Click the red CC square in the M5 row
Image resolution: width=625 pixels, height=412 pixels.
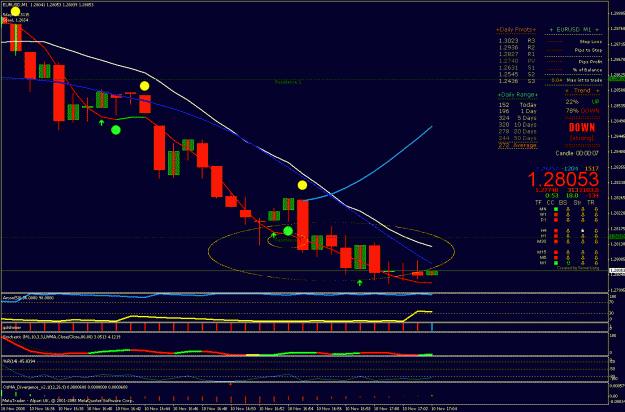point(556,257)
